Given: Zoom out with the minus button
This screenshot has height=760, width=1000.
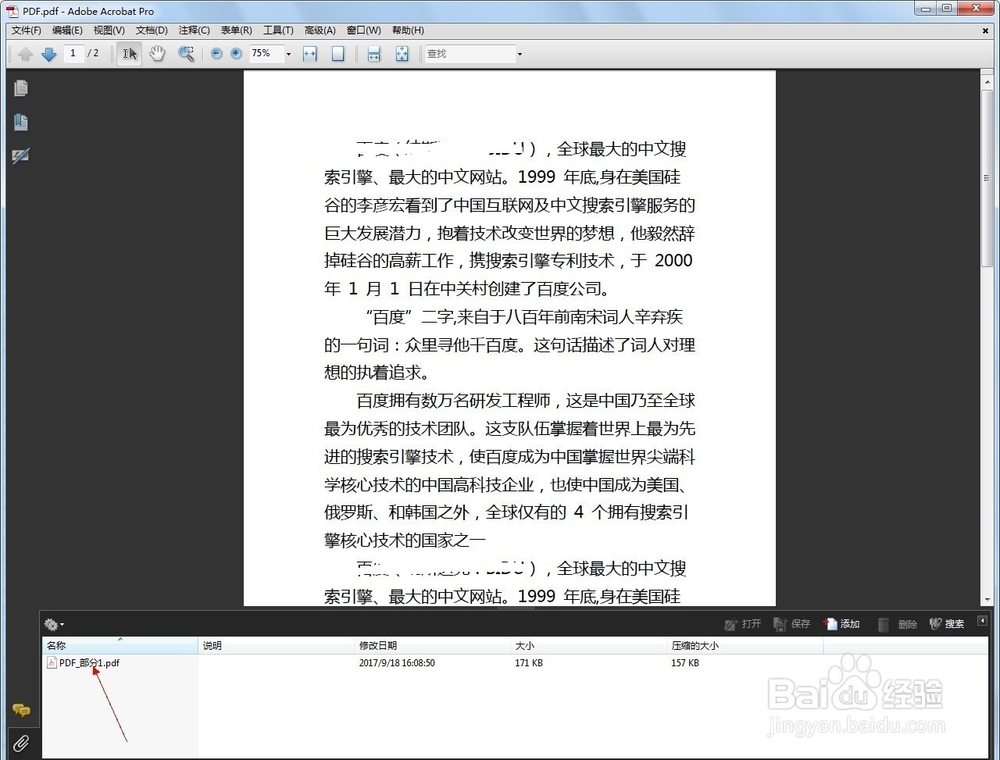Looking at the screenshot, I should (217, 54).
